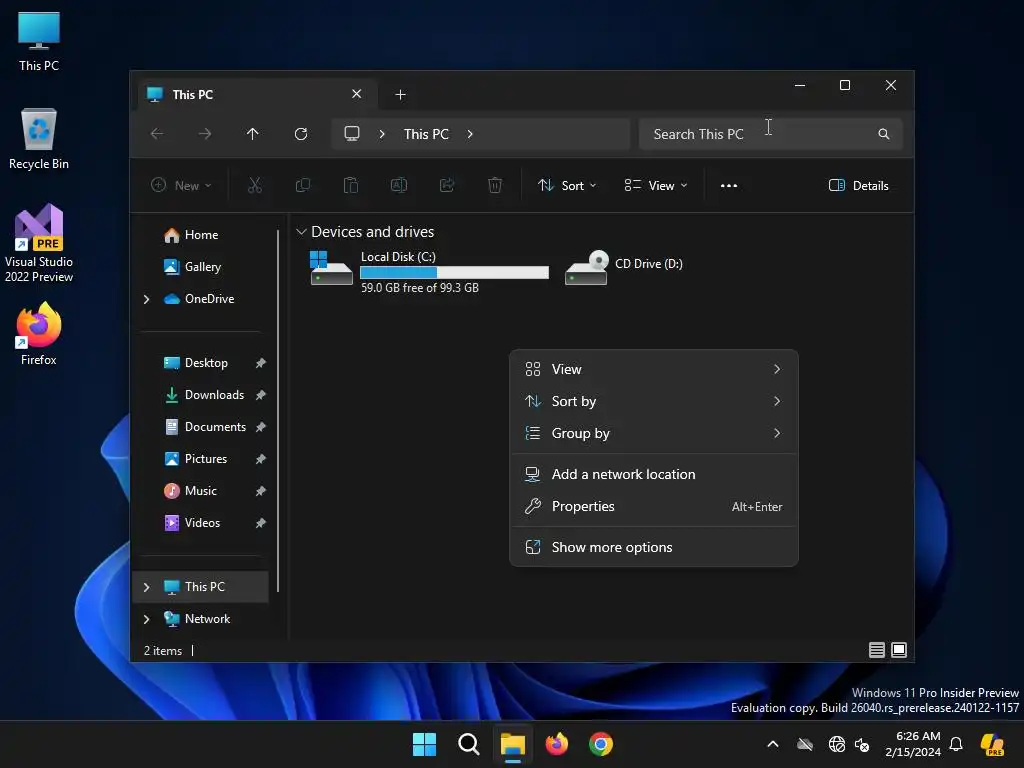Go forward with the right arrow
This screenshot has width=1024, height=768.
(x=205, y=134)
